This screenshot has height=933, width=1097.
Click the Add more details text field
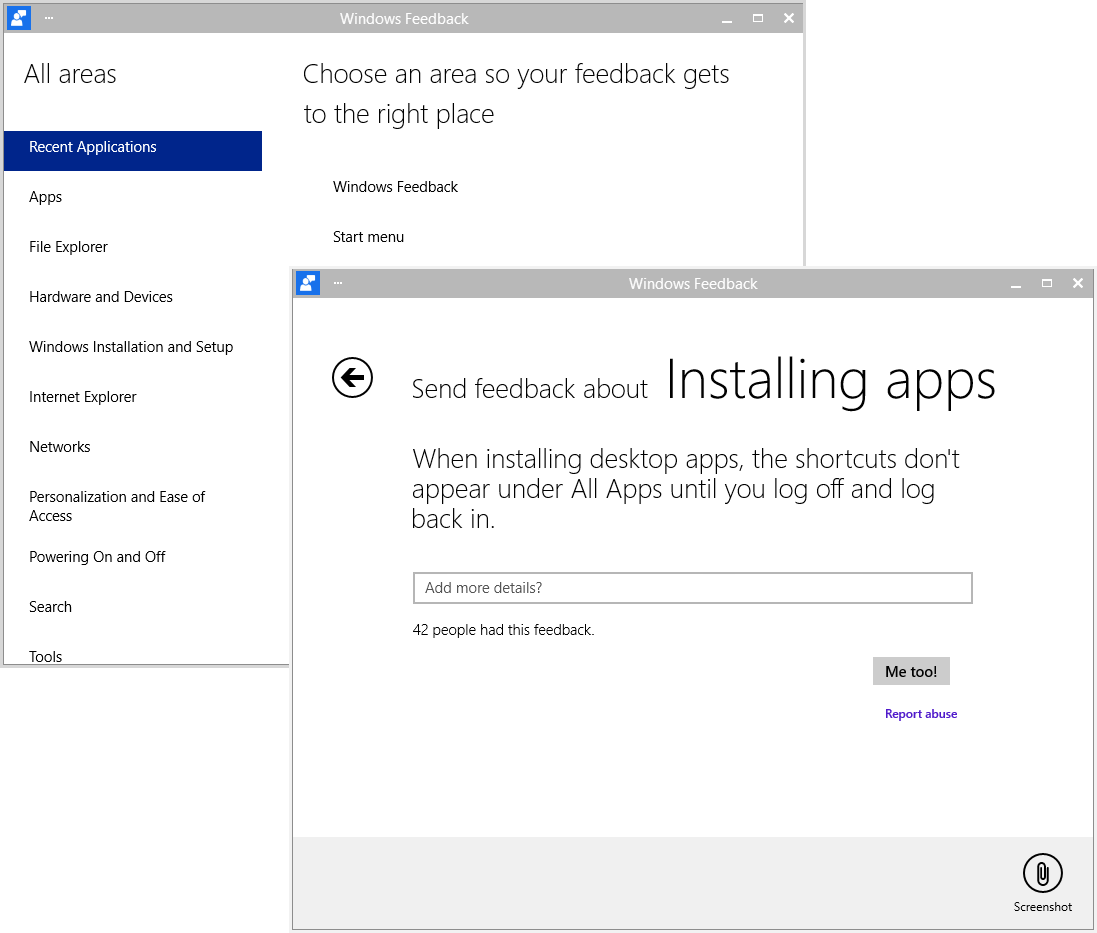tap(693, 588)
